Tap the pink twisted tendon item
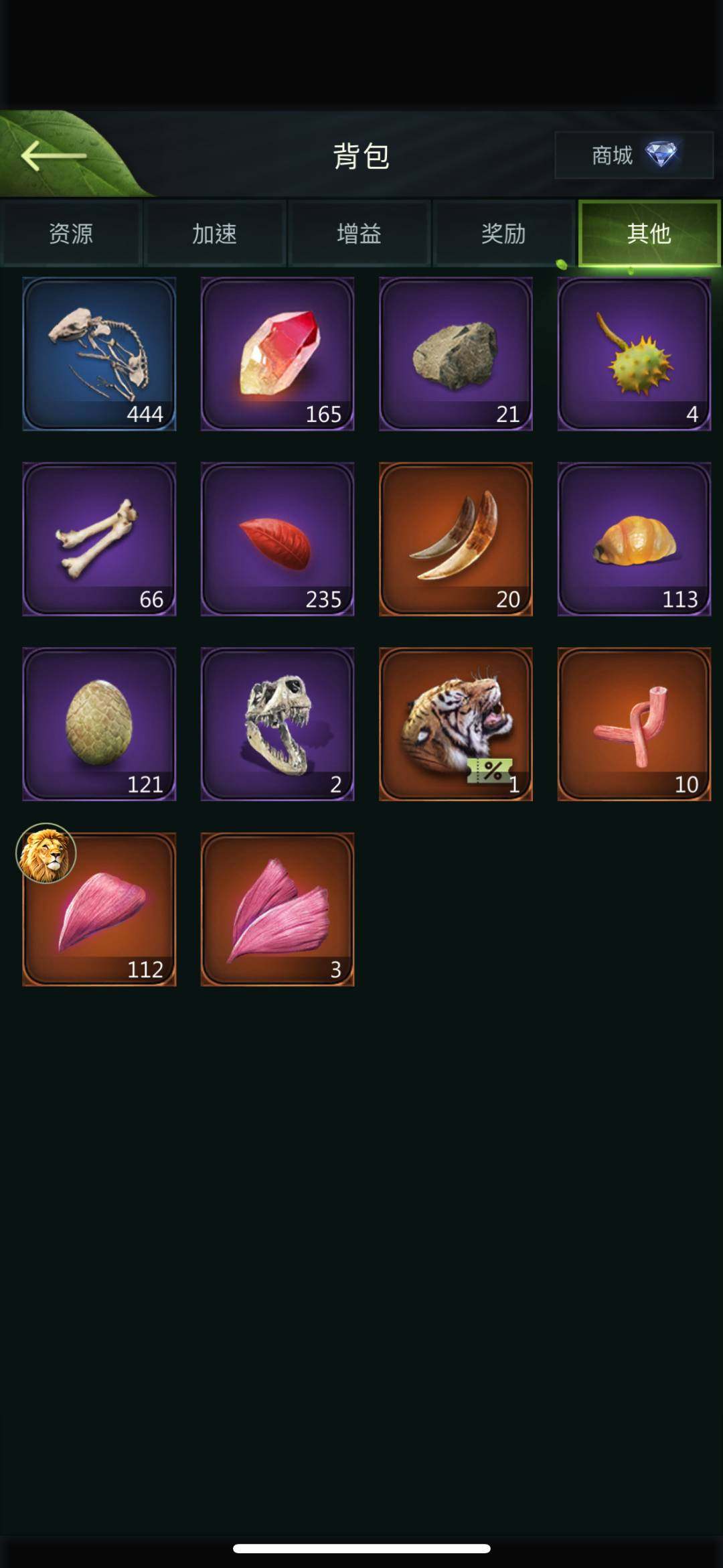 point(634,724)
